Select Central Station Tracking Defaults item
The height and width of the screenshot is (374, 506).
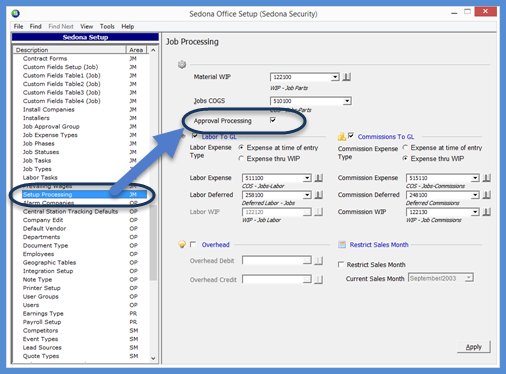coord(70,211)
